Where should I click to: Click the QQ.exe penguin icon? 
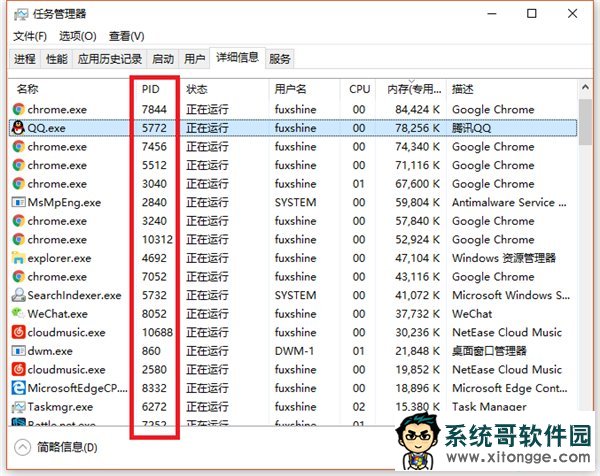pos(18,128)
